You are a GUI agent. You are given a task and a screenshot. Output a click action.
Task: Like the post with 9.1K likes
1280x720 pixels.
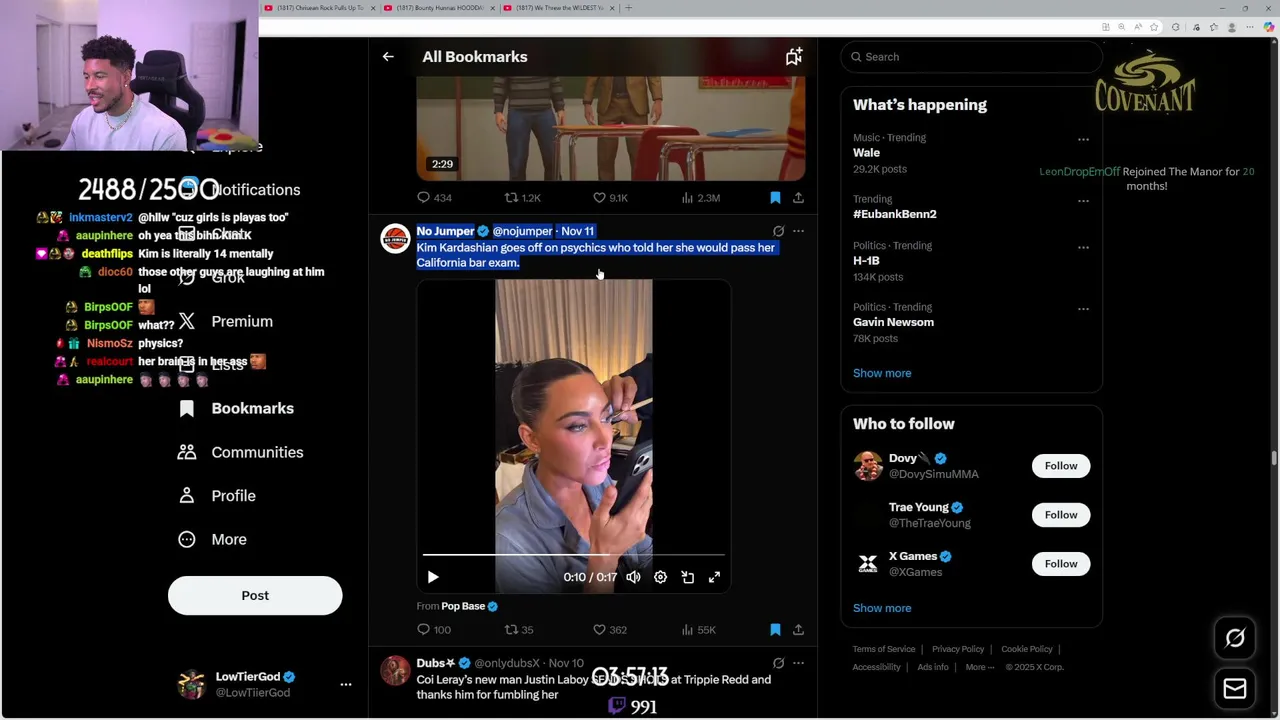610,198
